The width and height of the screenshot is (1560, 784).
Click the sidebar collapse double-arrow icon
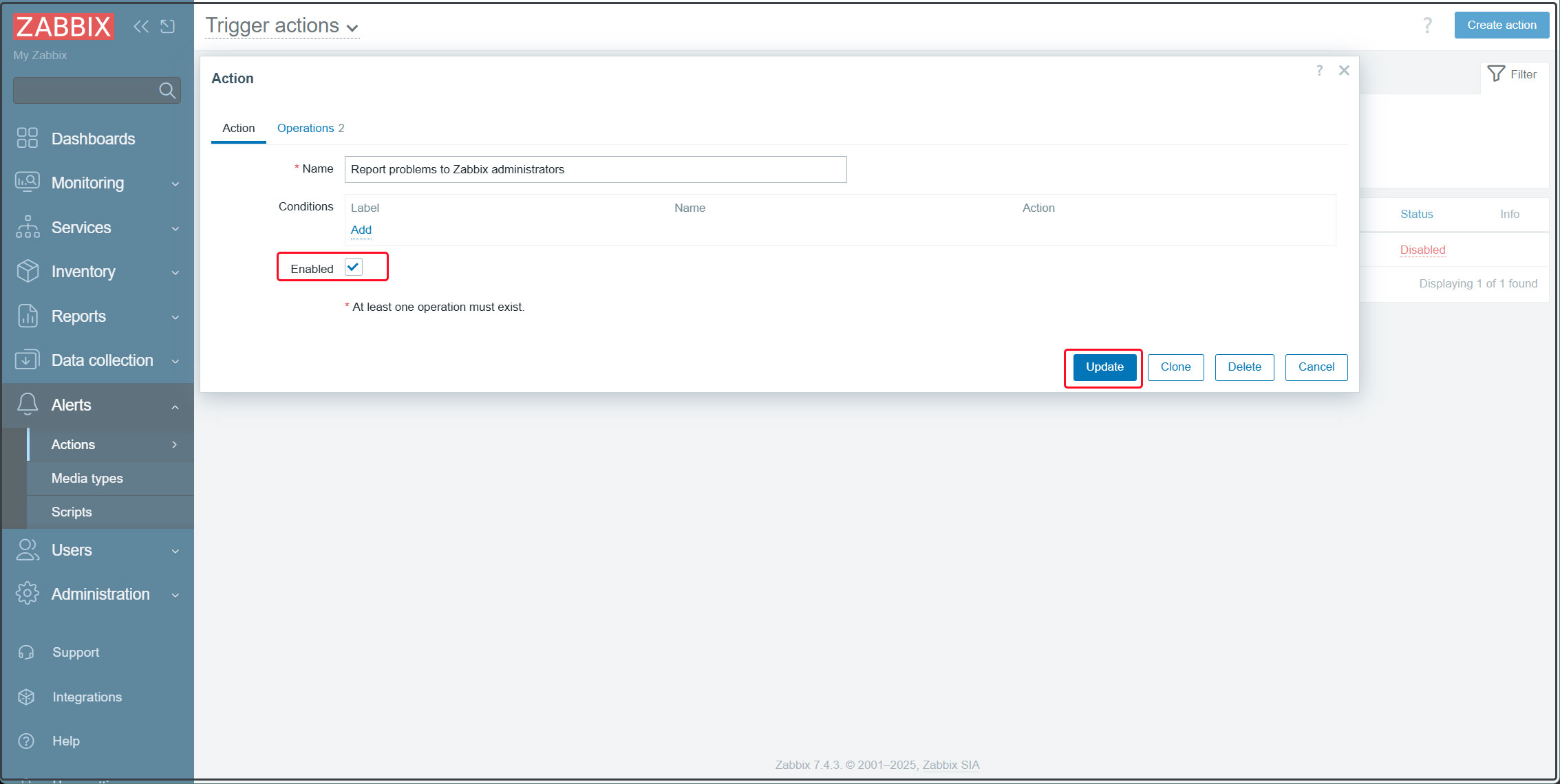pyautogui.click(x=141, y=26)
